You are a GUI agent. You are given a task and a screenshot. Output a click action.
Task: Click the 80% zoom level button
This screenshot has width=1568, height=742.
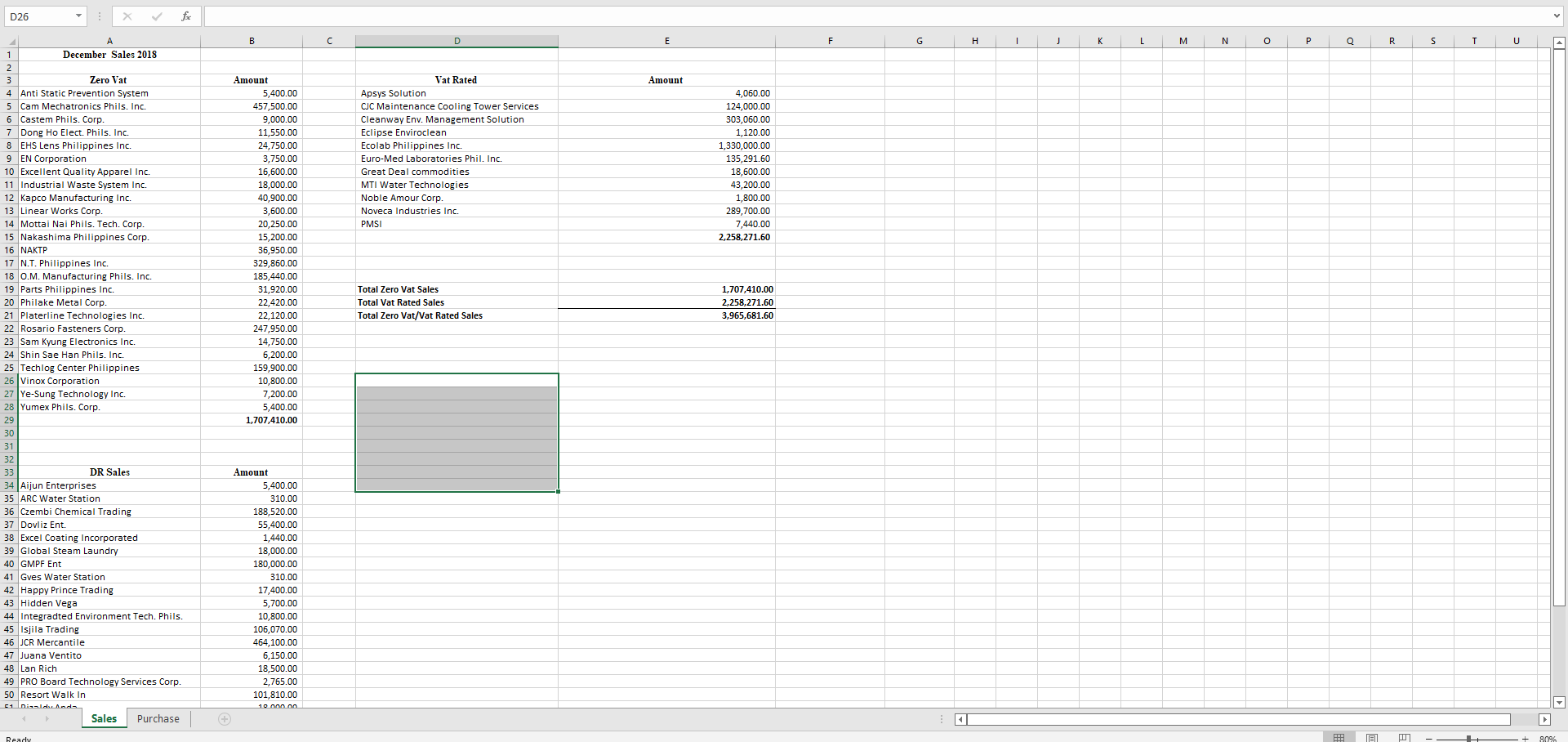pyautogui.click(x=1548, y=739)
